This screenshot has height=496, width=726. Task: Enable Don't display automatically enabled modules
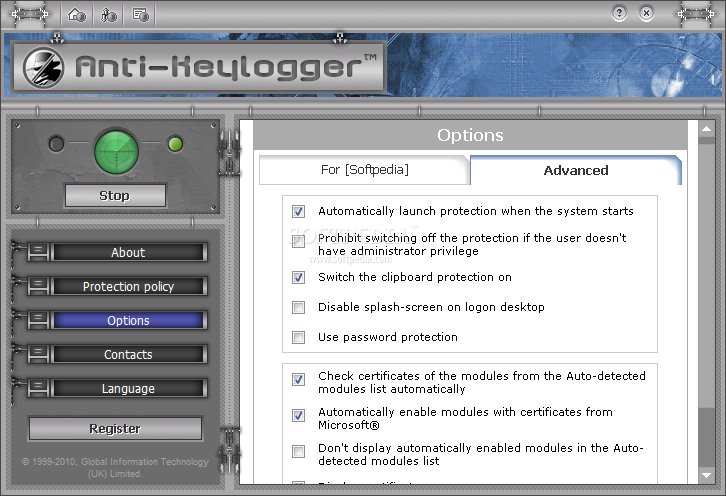click(299, 451)
